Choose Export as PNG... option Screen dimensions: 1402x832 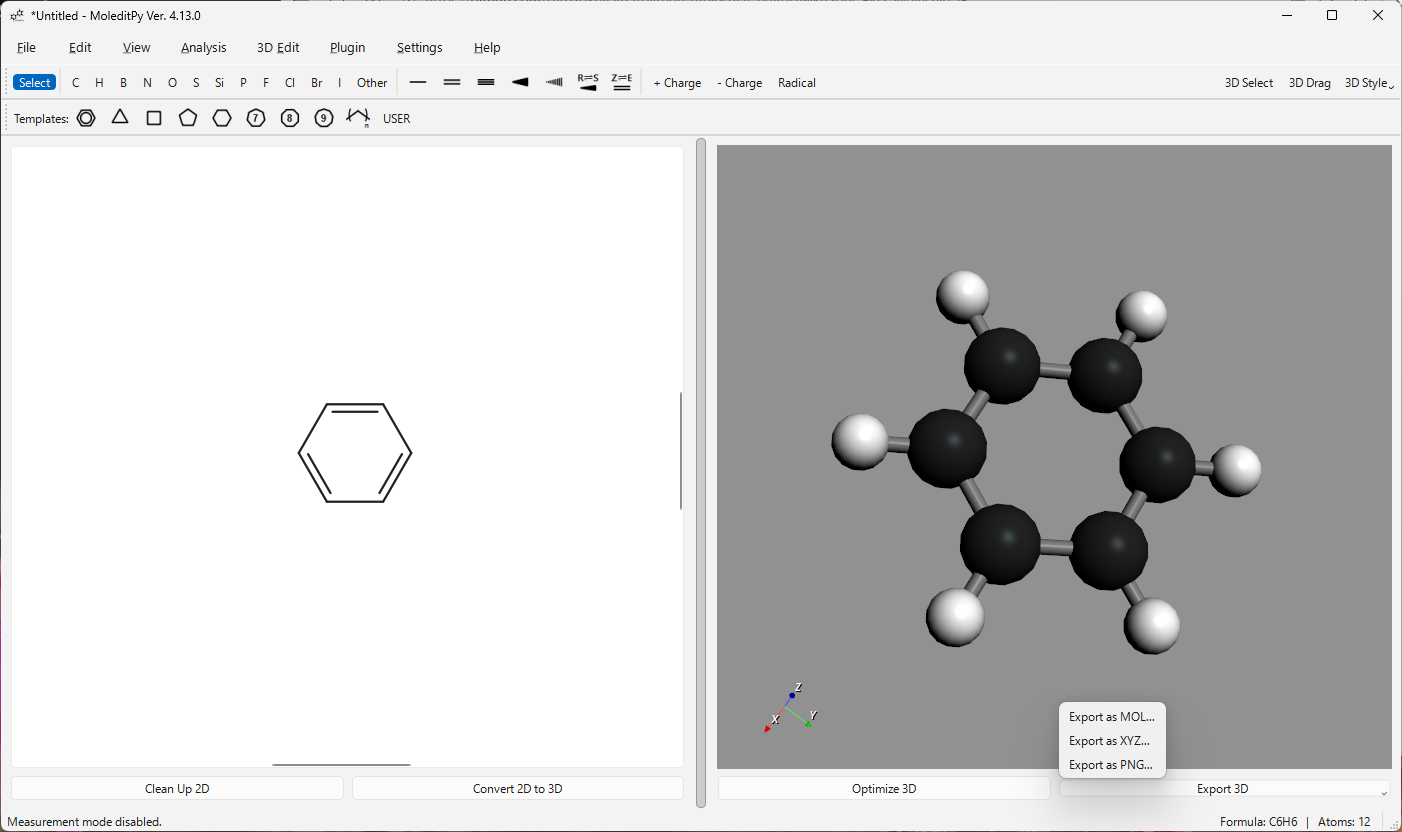pyautogui.click(x=1112, y=765)
